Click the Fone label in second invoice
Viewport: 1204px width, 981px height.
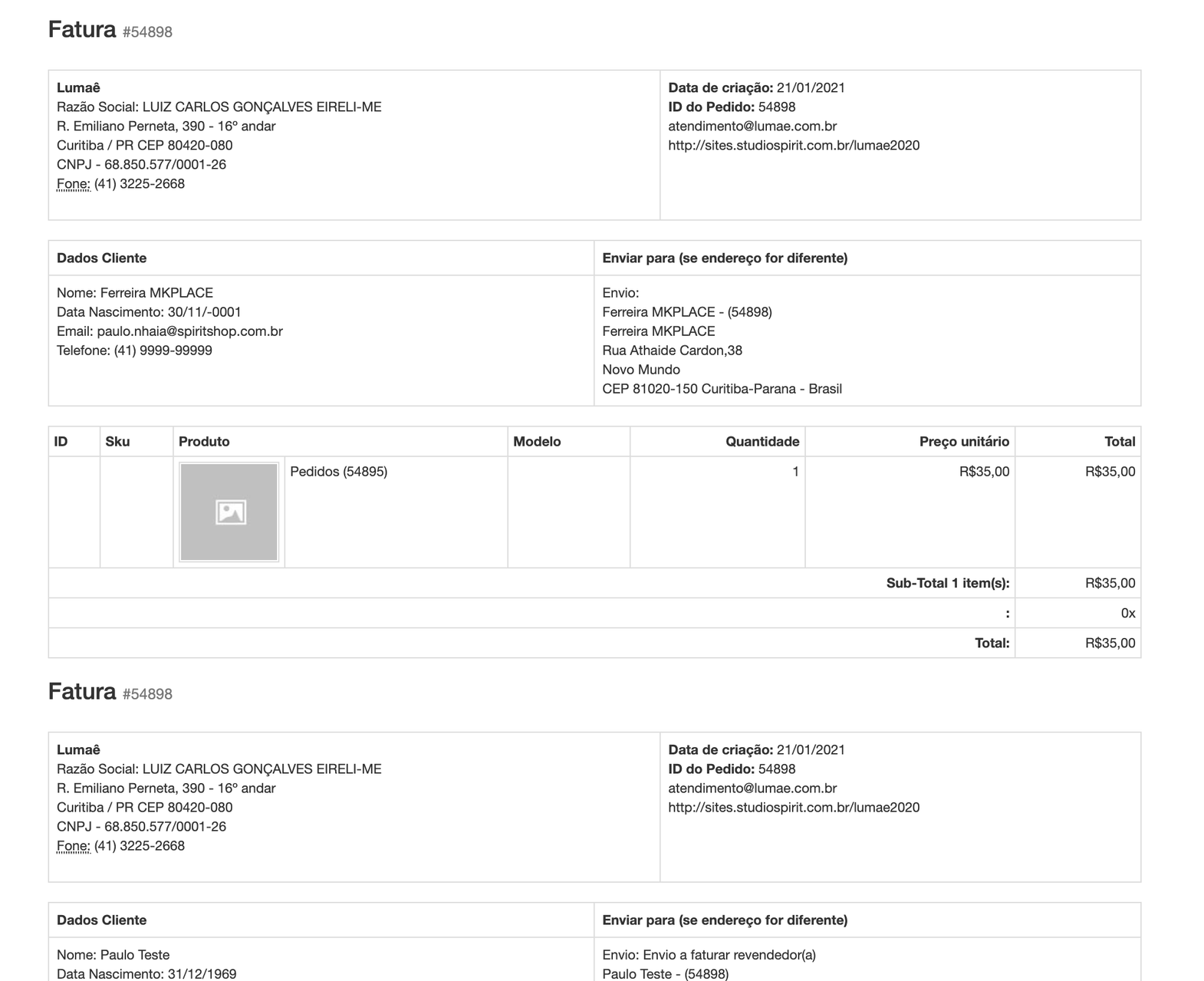coord(74,845)
